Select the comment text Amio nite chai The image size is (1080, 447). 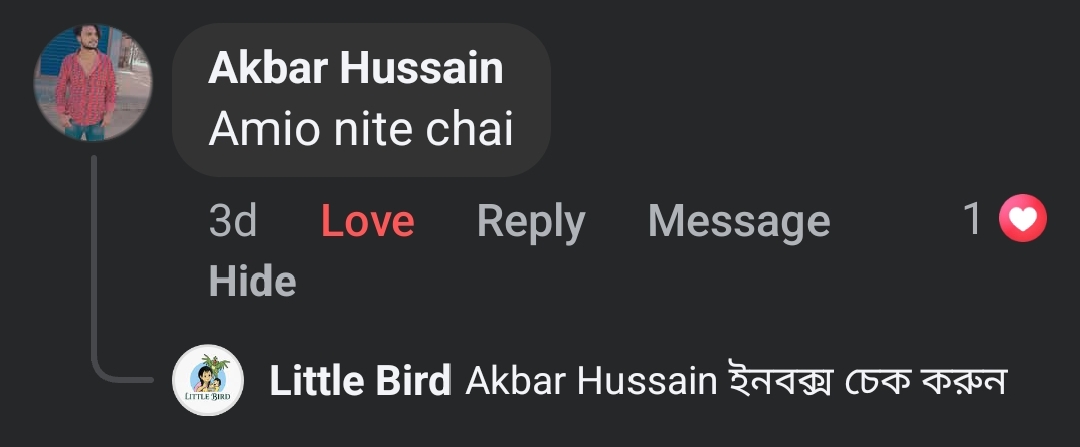pyautogui.click(x=360, y=130)
